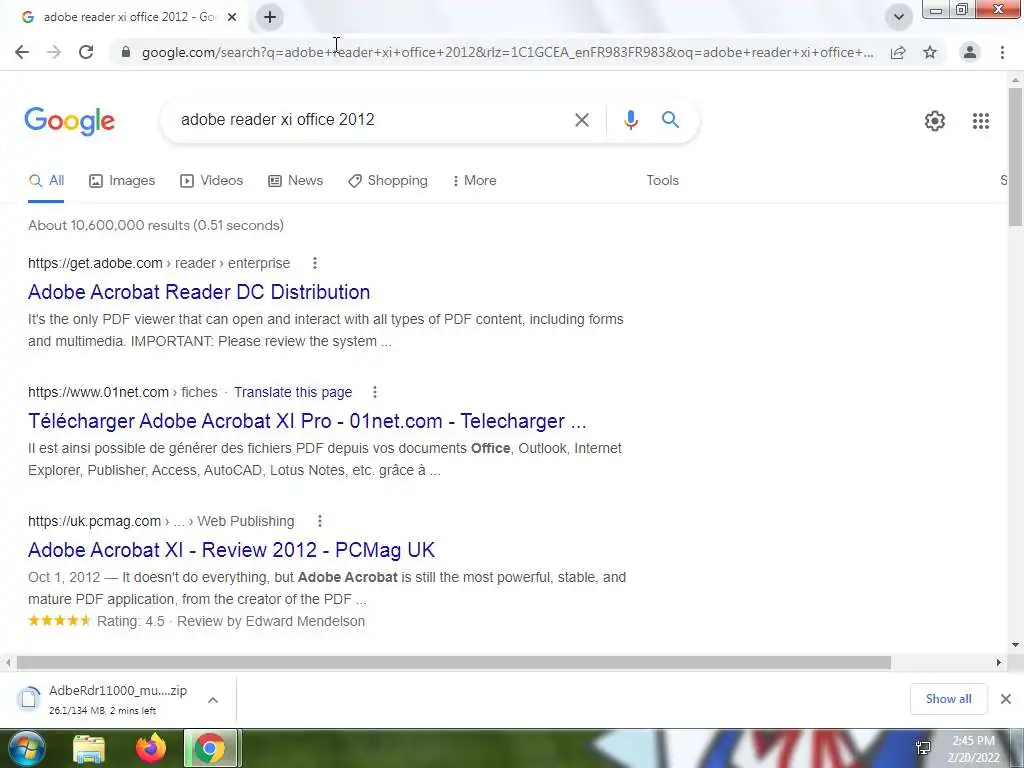Open a new tab with the plus button
Image resolution: width=1024 pixels, height=768 pixels.
coord(270,17)
